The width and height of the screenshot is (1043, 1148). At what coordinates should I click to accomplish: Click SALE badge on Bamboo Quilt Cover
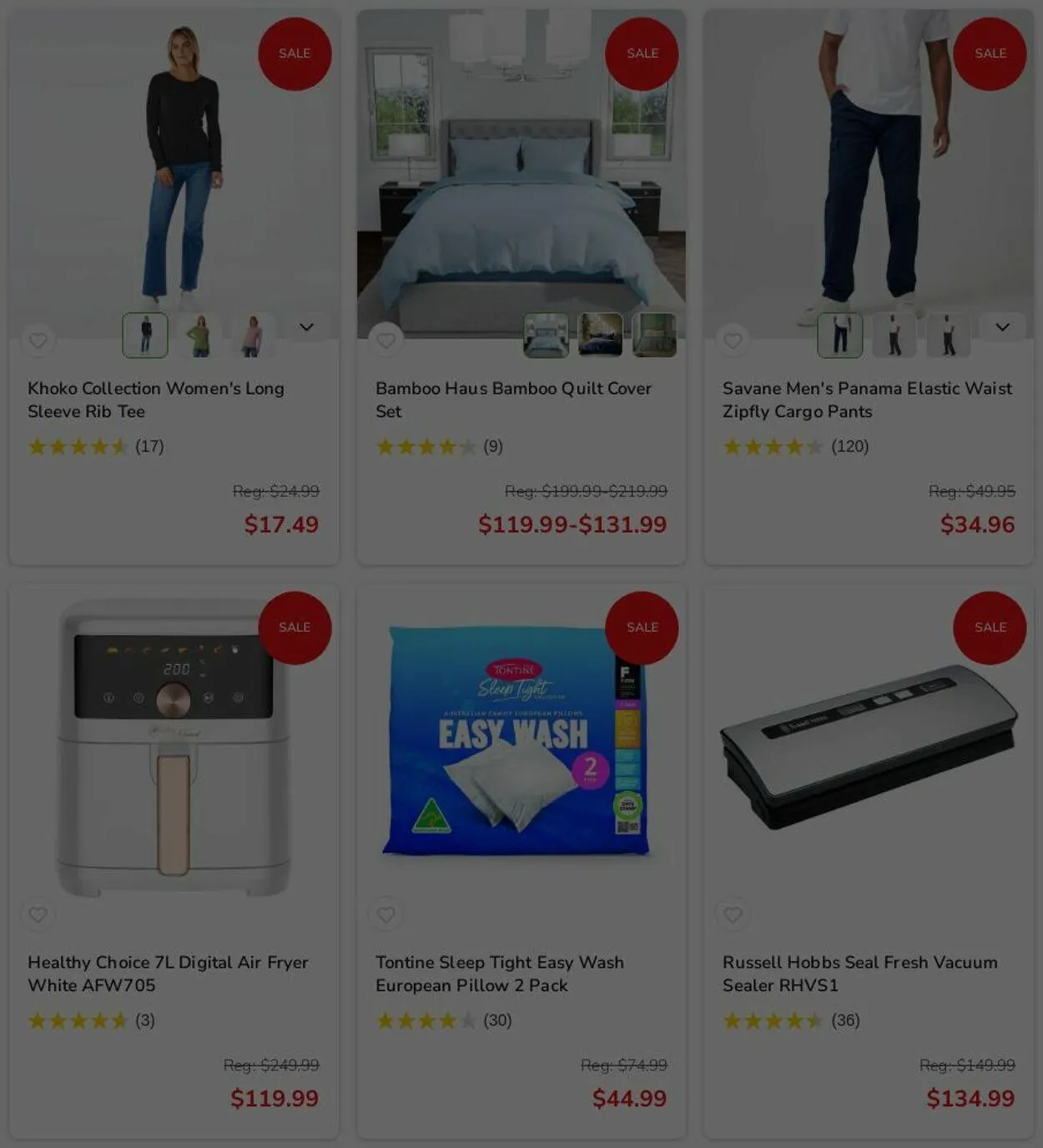tap(642, 53)
